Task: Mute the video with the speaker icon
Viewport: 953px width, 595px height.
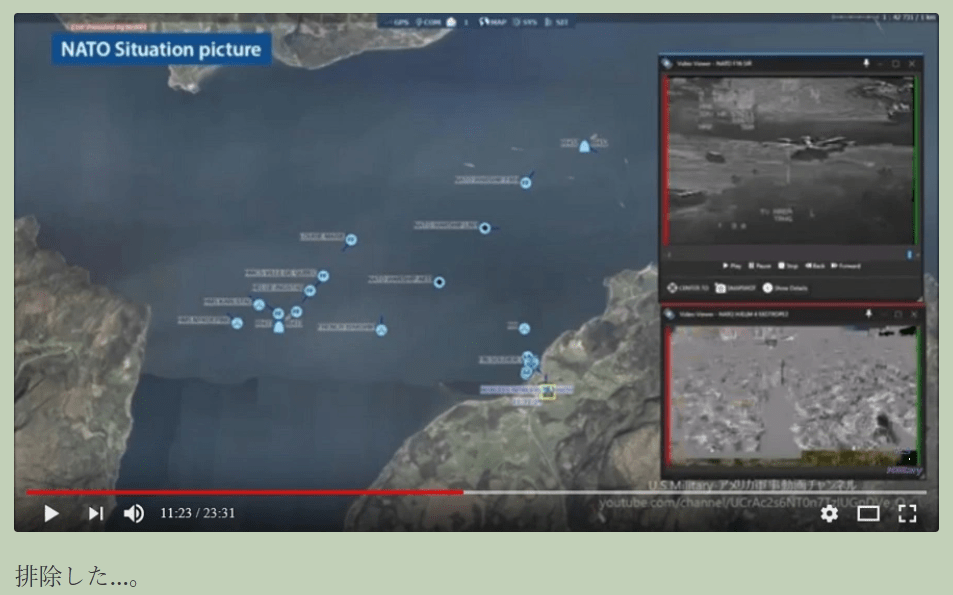Action: [133, 514]
